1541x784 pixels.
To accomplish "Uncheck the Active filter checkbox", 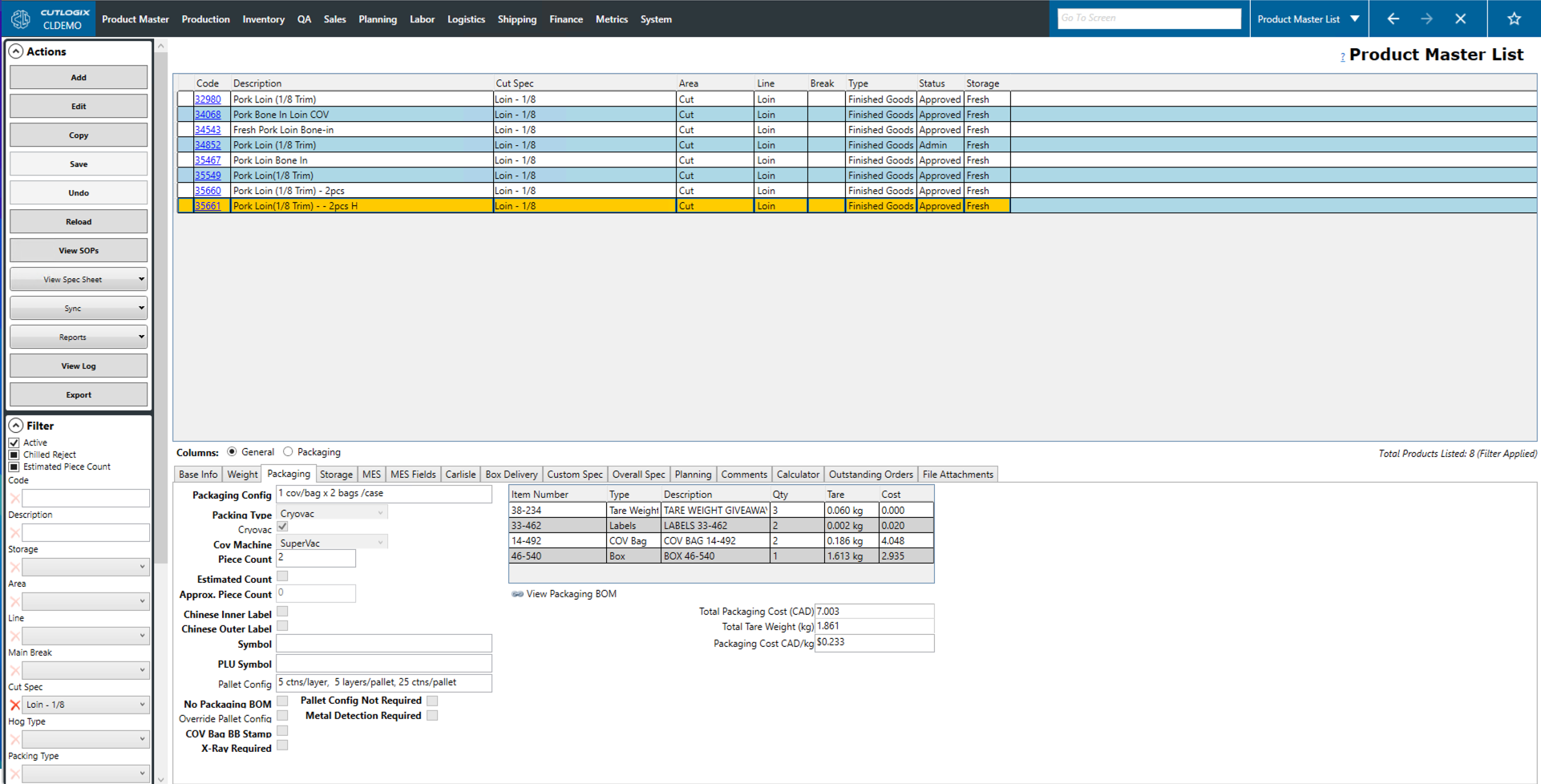I will pyautogui.click(x=14, y=443).
